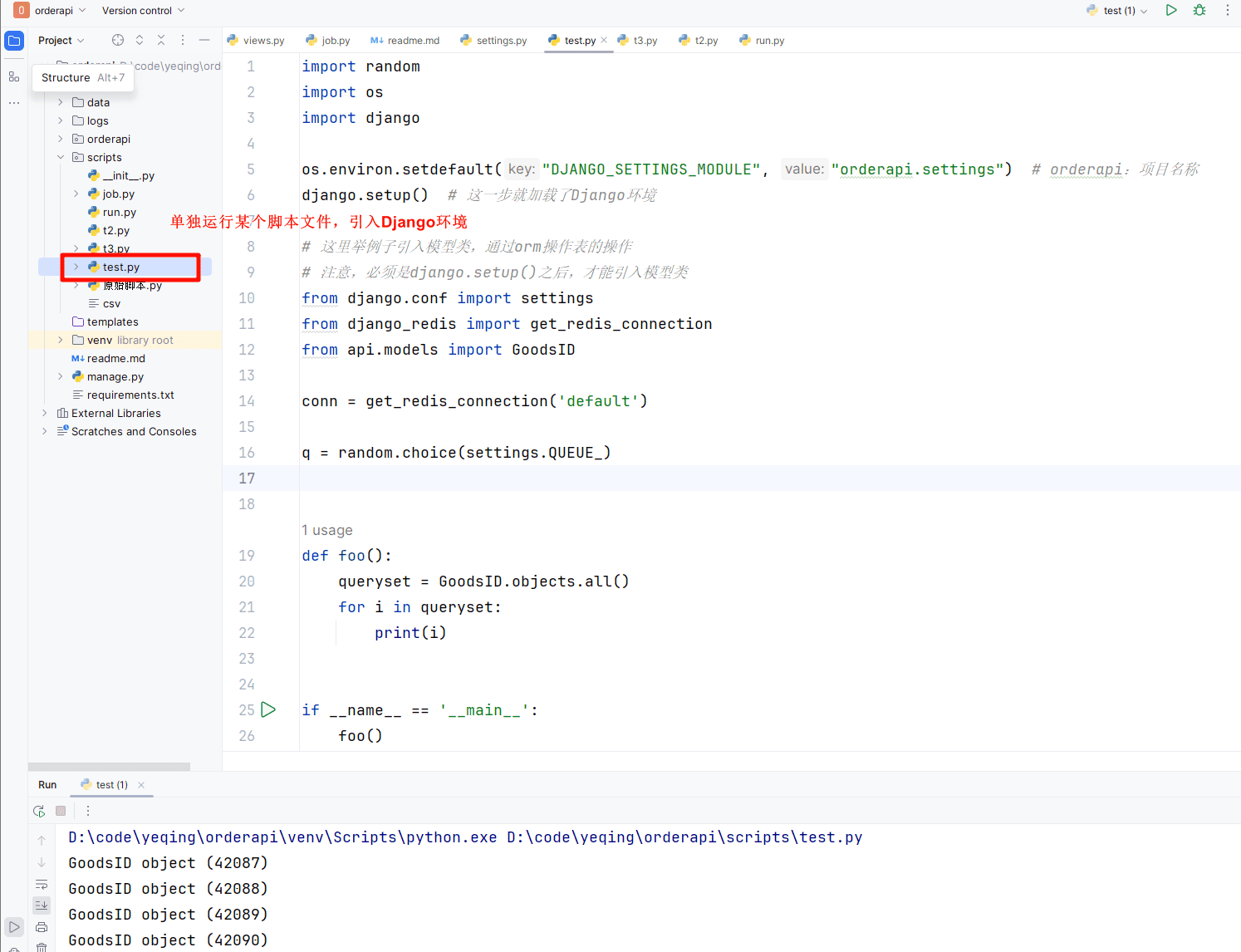This screenshot has height=952, width=1241.
Task: Stop the running process
Action: pyautogui.click(x=61, y=811)
